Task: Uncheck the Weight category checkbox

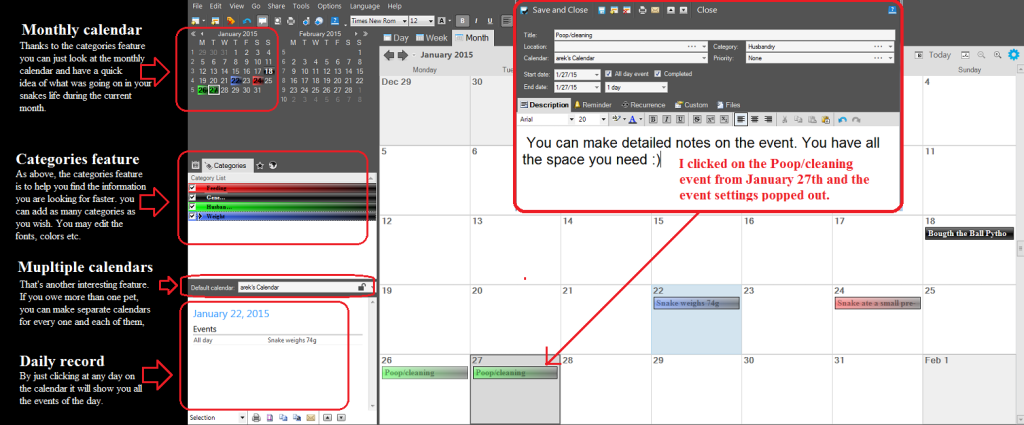Action: [193, 216]
